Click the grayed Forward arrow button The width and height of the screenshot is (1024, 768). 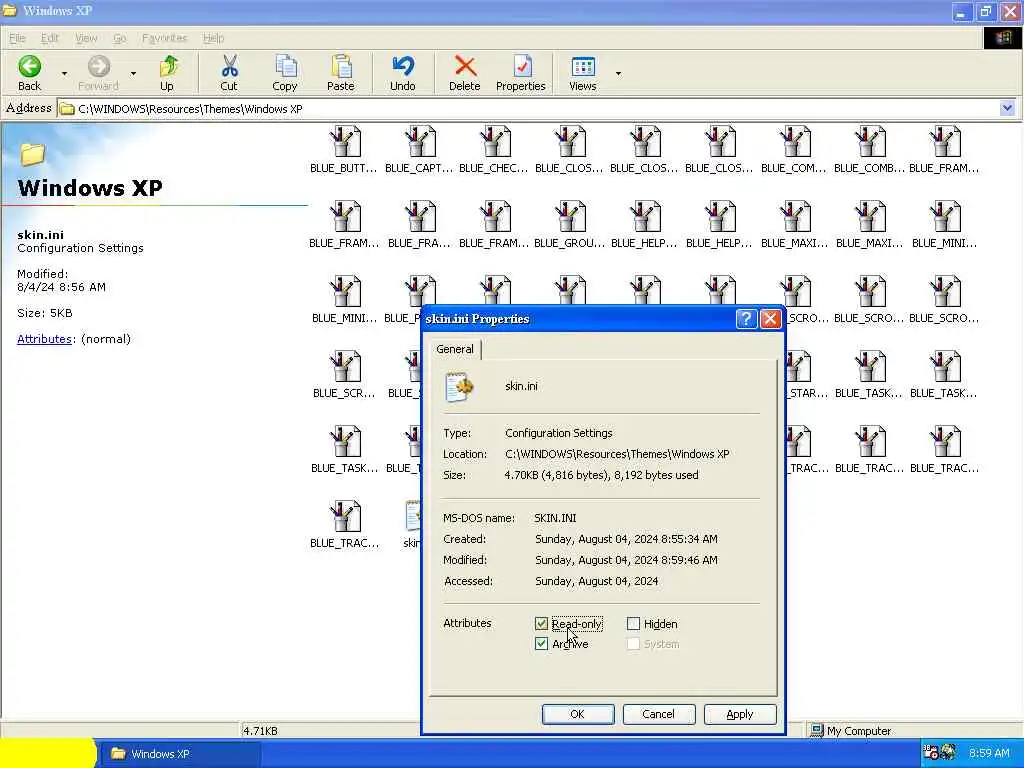coord(99,72)
